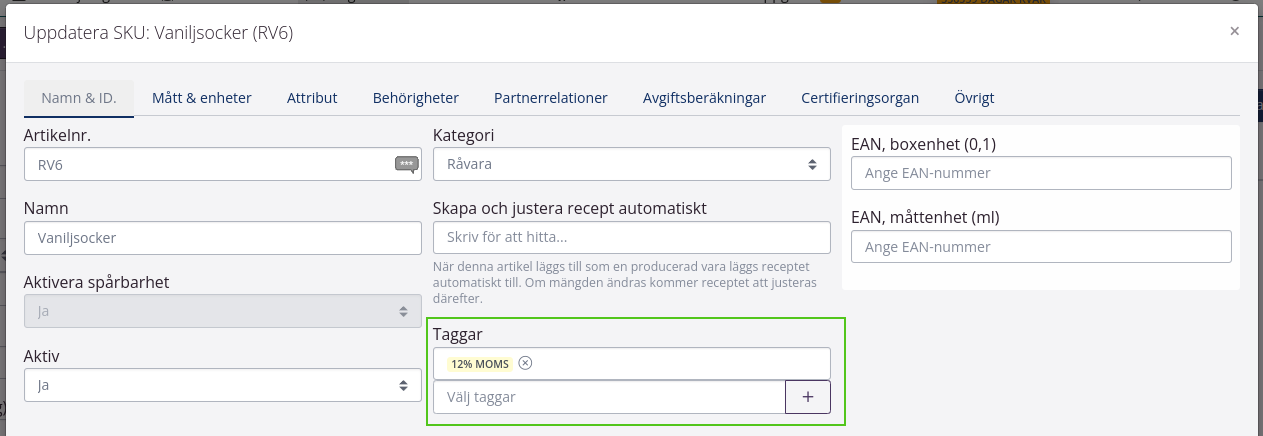Click the automatic recipe help text

click(x=625, y=283)
